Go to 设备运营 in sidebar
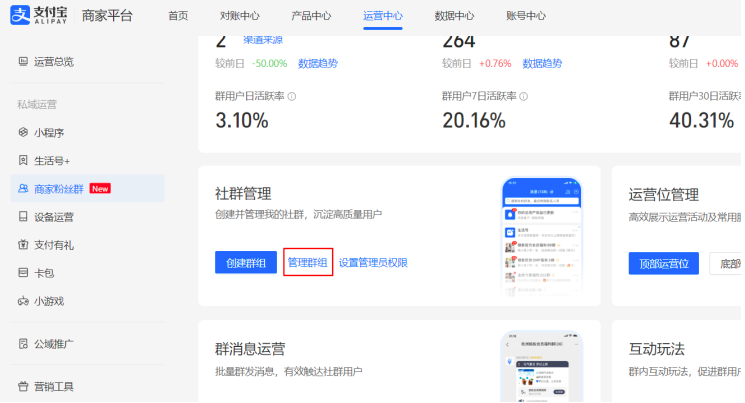Screen dimensions: 745x403 [53, 217]
